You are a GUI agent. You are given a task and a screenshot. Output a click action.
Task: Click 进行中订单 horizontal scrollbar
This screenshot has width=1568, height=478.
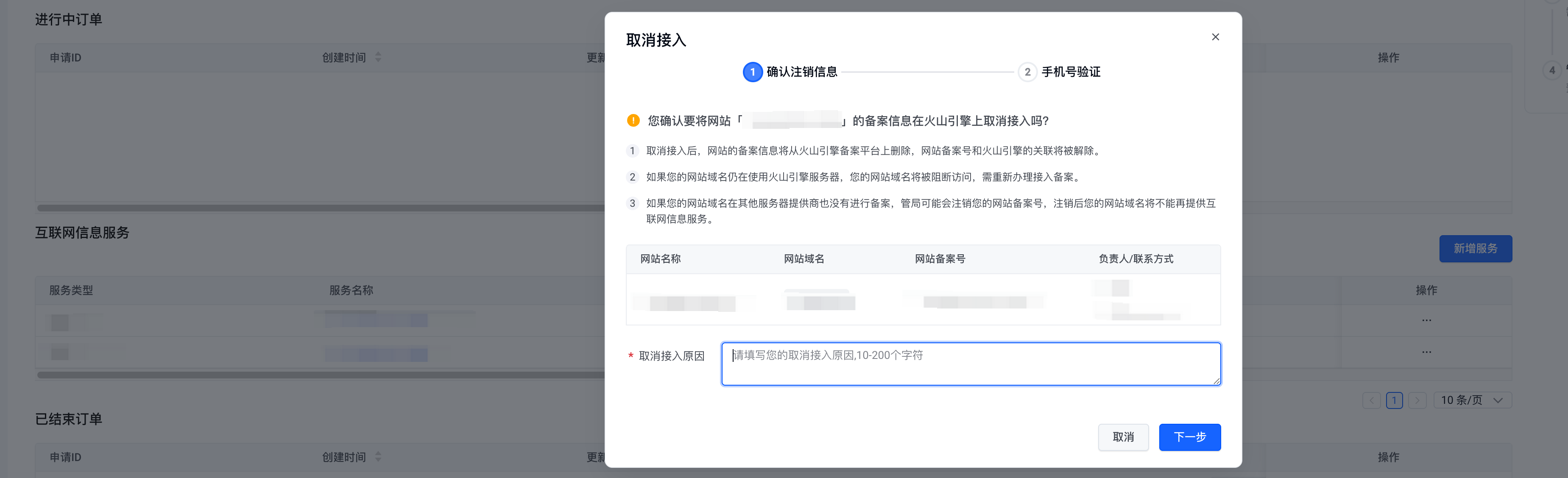(x=320, y=208)
